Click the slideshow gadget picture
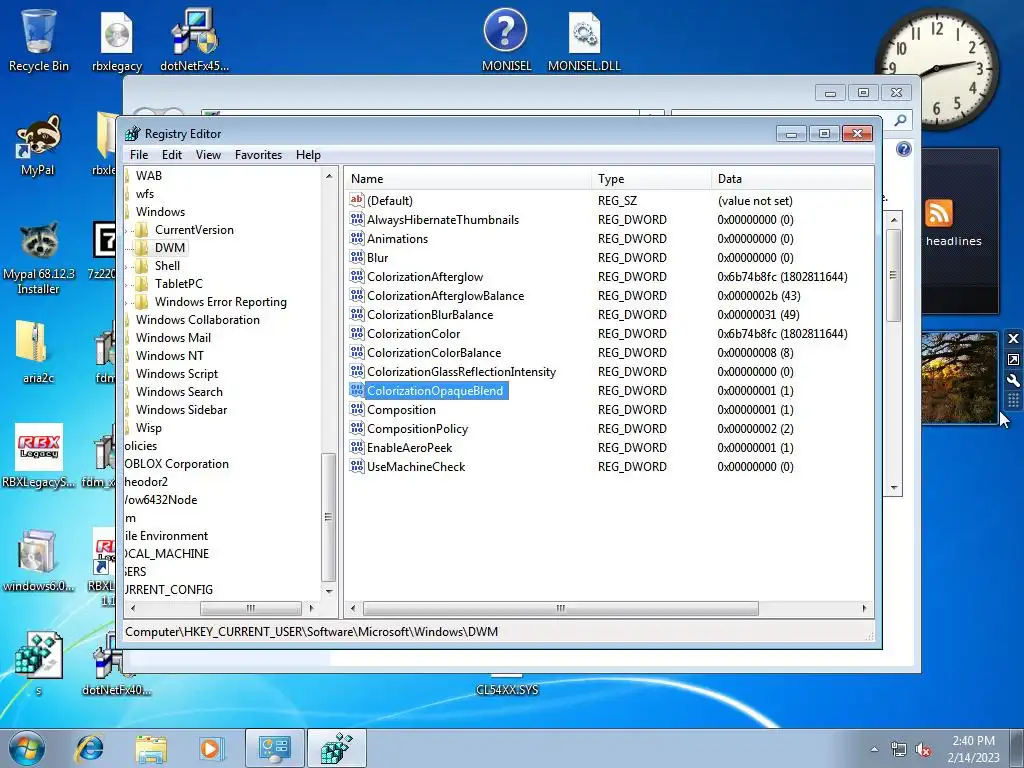The width and height of the screenshot is (1024, 768). click(959, 377)
